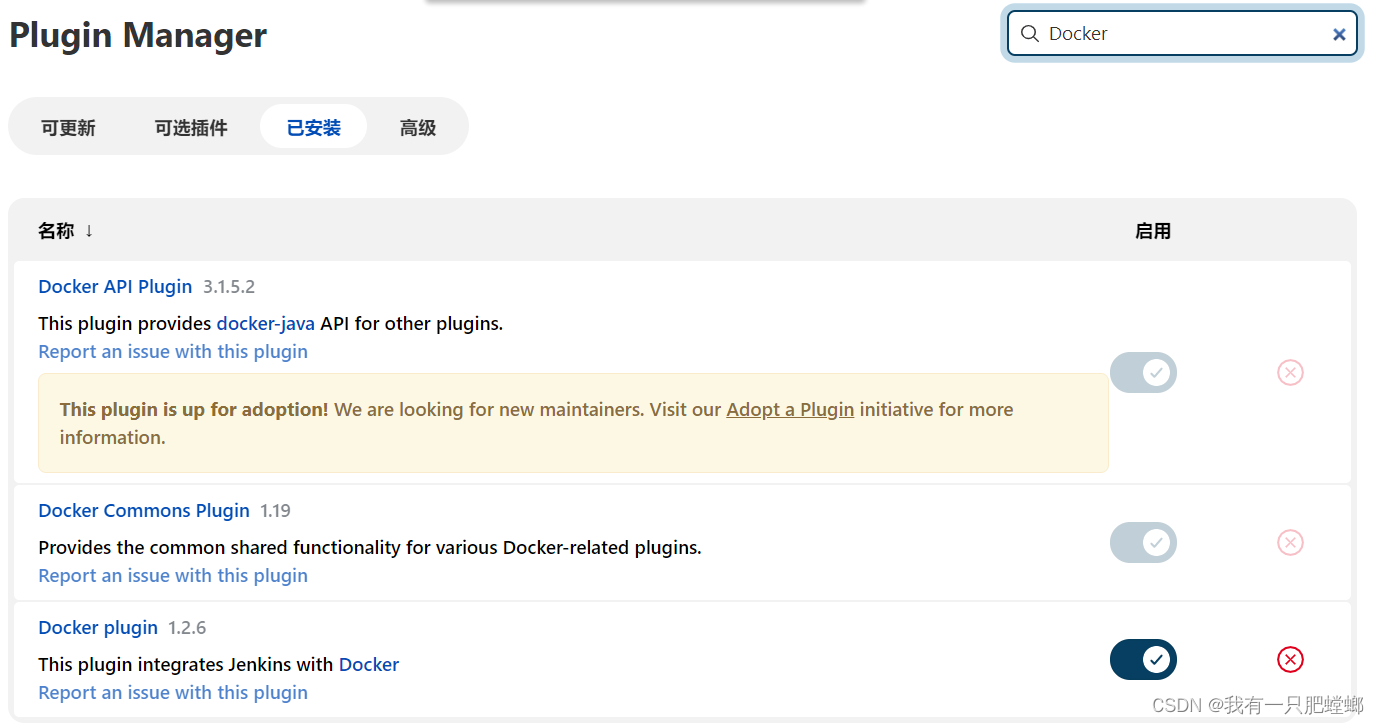Image resolution: width=1379 pixels, height=724 pixels.
Task: Click the search magnifier icon
Action: coord(1029,34)
